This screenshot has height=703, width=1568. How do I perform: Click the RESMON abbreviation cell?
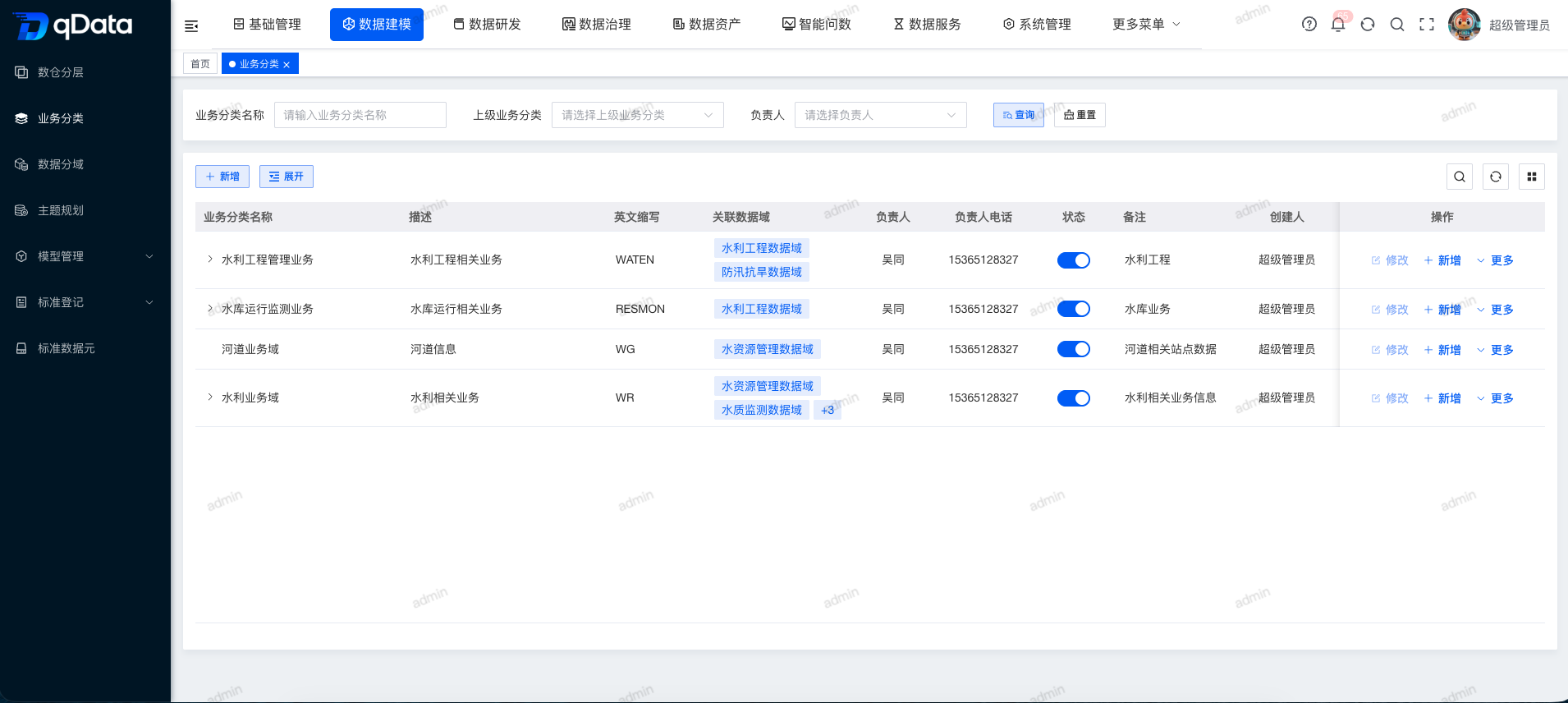tap(640, 309)
